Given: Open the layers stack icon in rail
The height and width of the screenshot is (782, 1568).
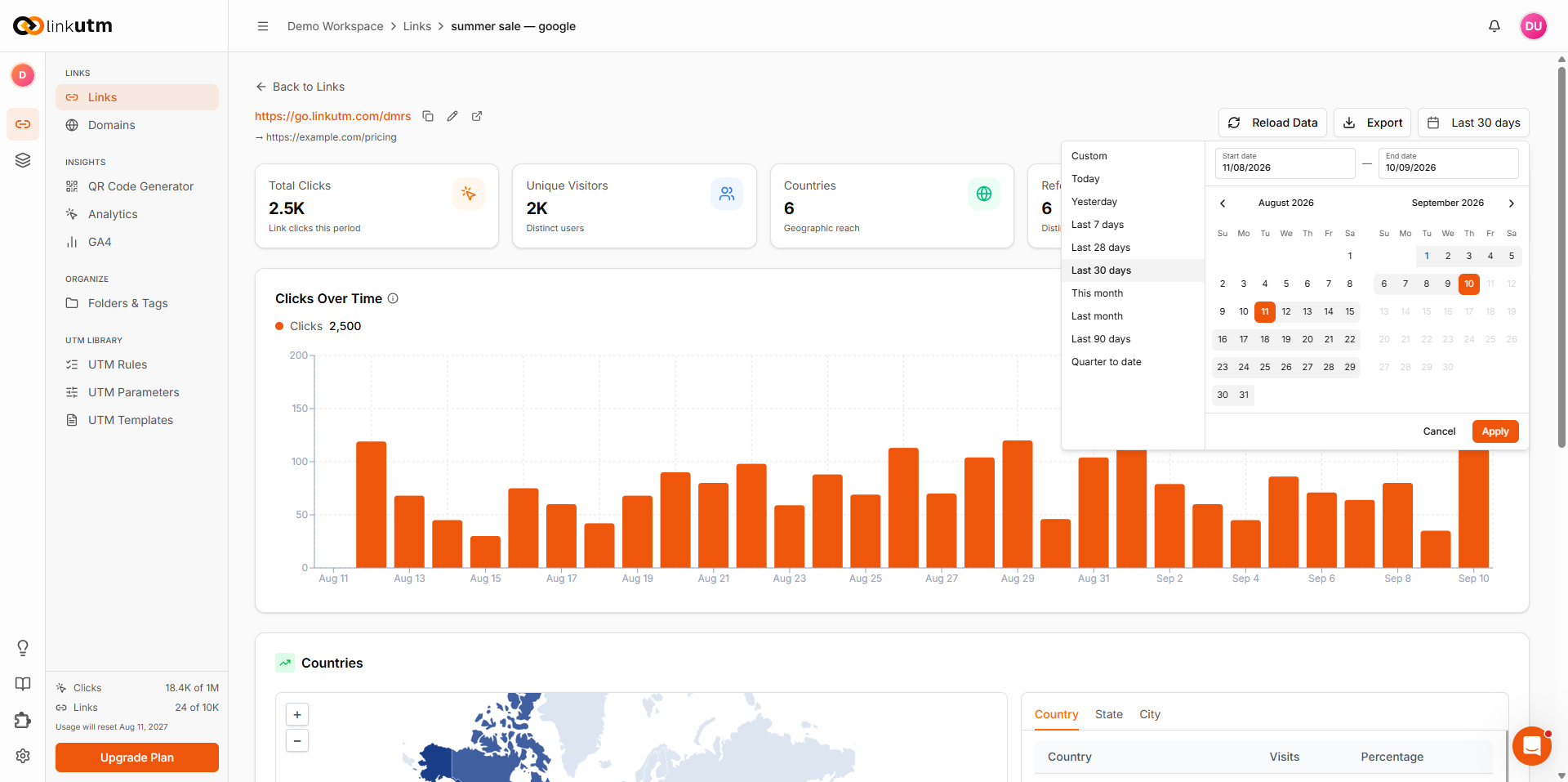Looking at the screenshot, I should click(23, 160).
